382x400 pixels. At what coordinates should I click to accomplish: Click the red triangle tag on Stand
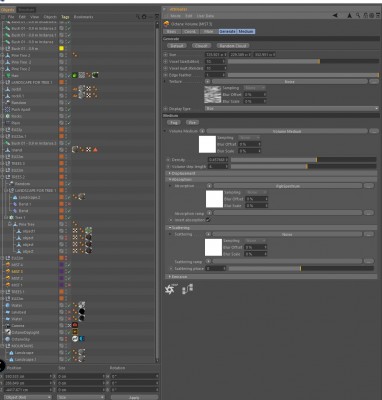tap(96, 150)
